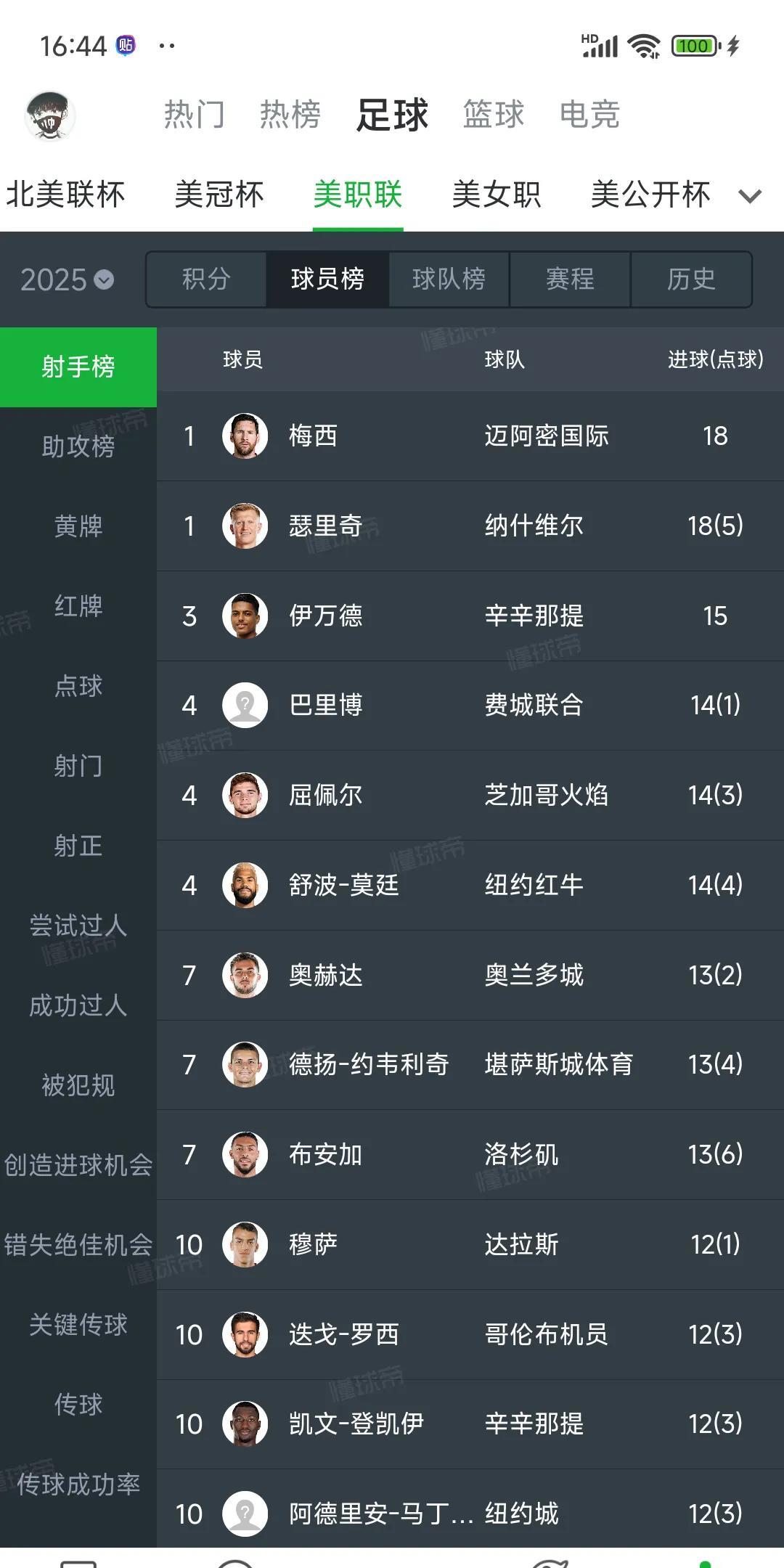Open the 迈阿密国际 team link
784x1568 pixels.
tap(547, 436)
